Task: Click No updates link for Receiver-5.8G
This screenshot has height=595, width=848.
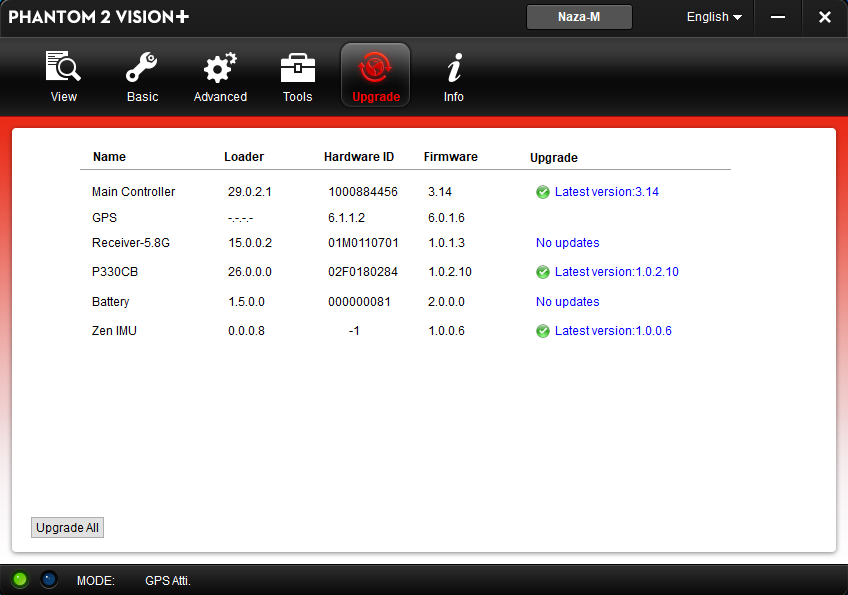Action: (x=567, y=243)
